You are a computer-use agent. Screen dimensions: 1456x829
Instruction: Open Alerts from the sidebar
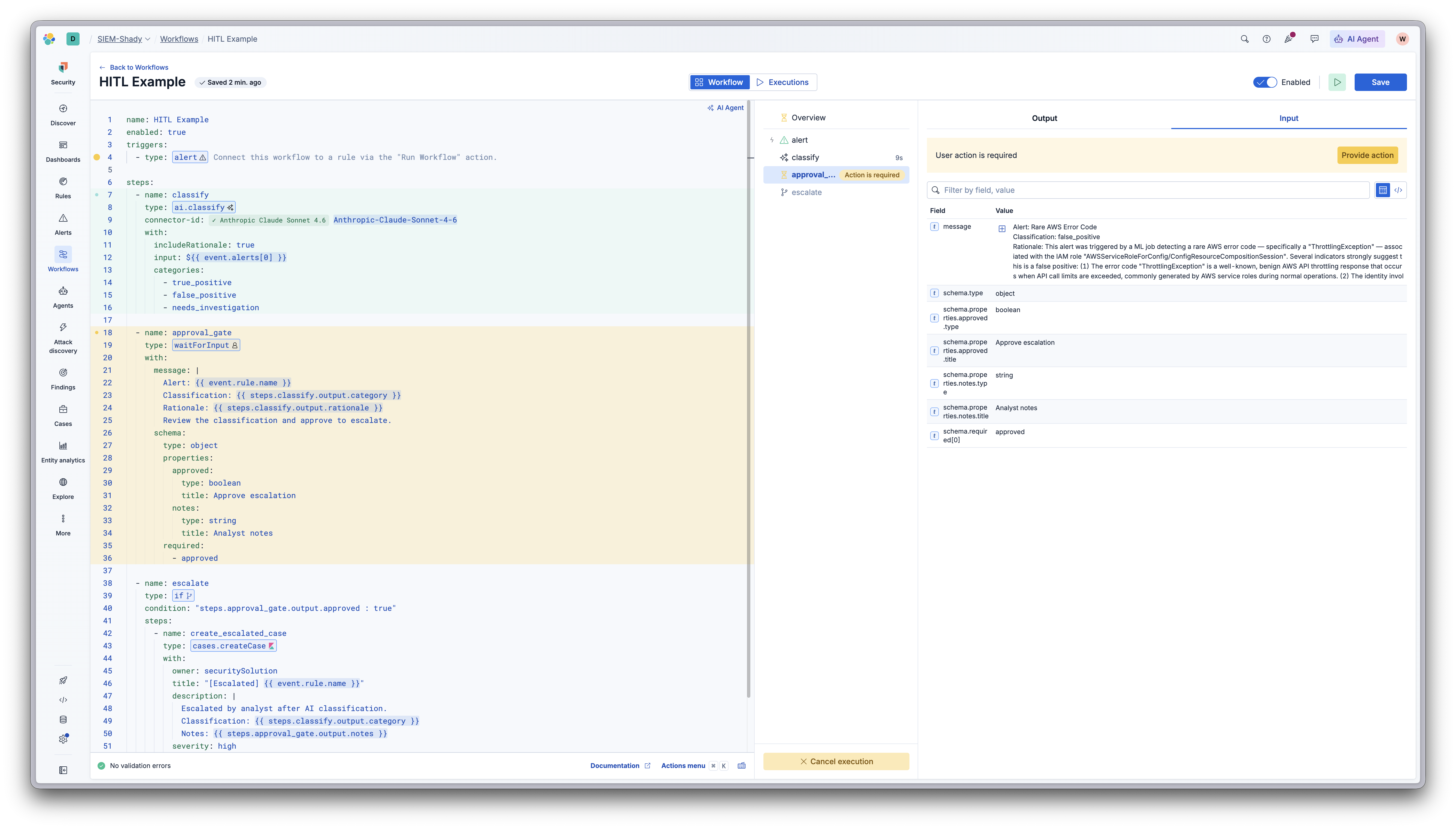point(63,224)
